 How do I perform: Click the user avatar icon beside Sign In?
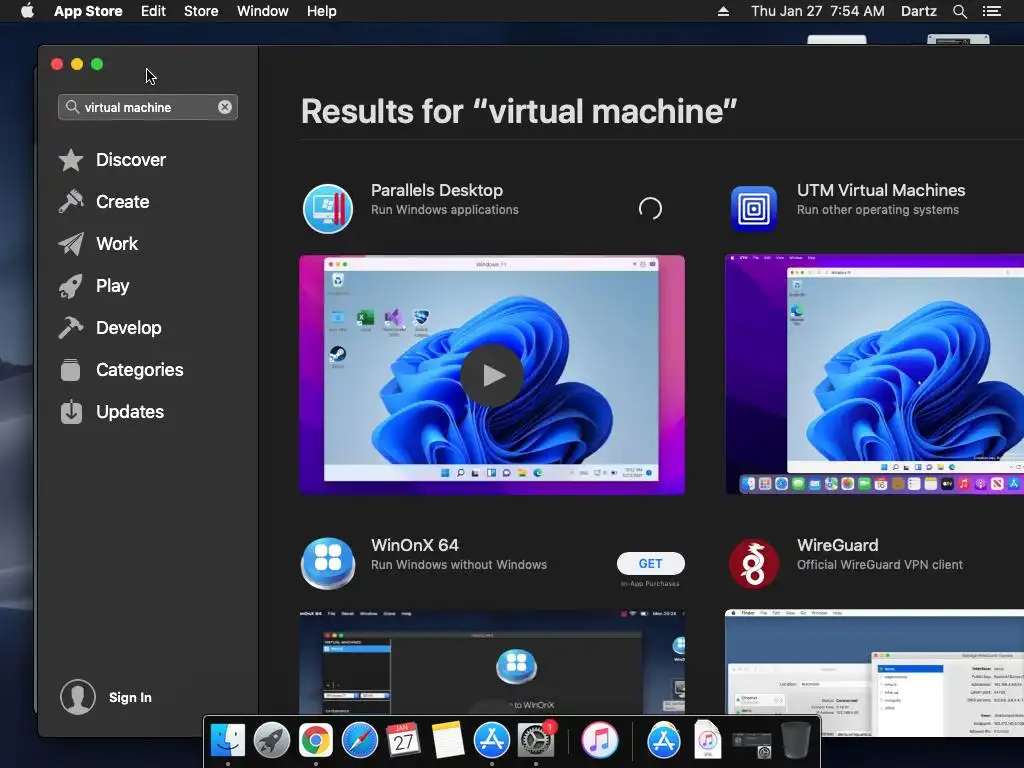tap(78, 697)
